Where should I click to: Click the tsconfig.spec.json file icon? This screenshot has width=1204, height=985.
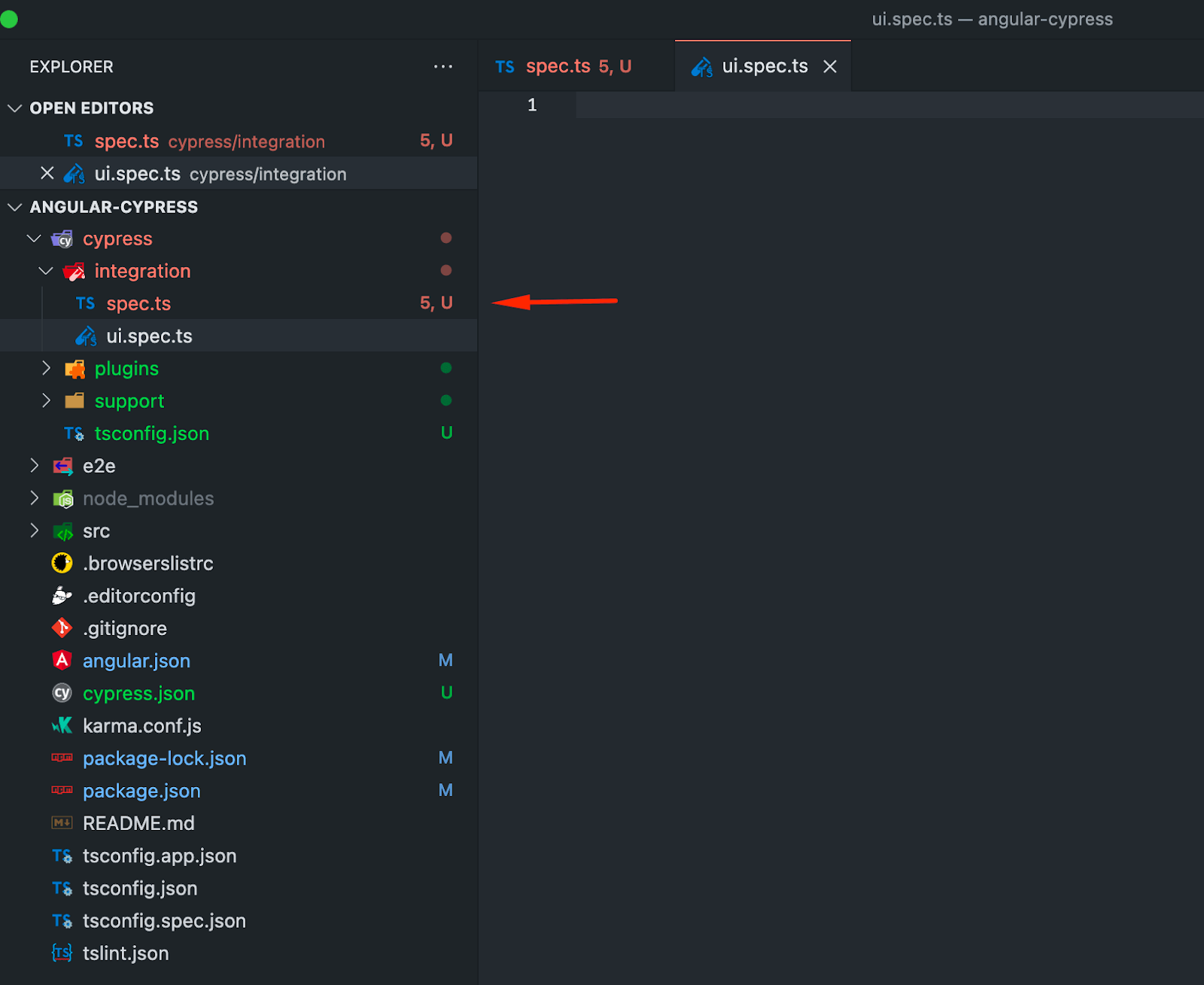[62, 920]
